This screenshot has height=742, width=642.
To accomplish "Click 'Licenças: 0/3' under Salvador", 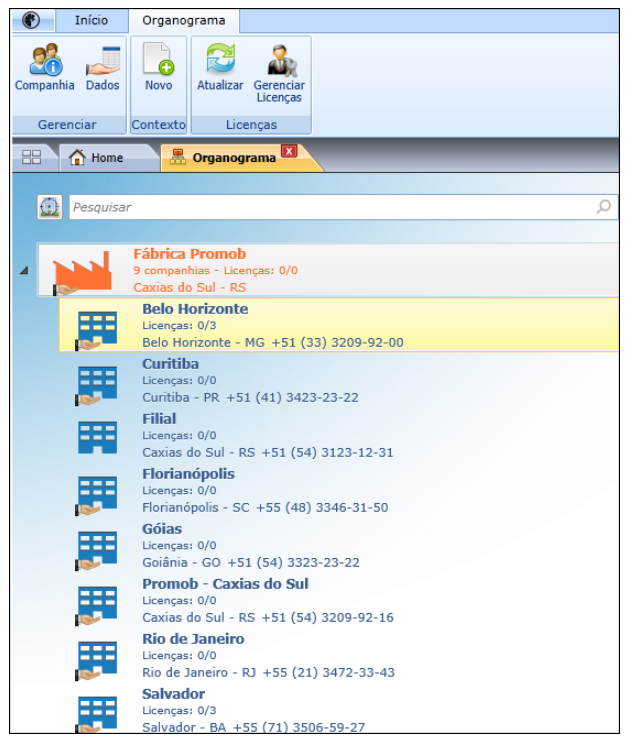I will (x=179, y=710).
